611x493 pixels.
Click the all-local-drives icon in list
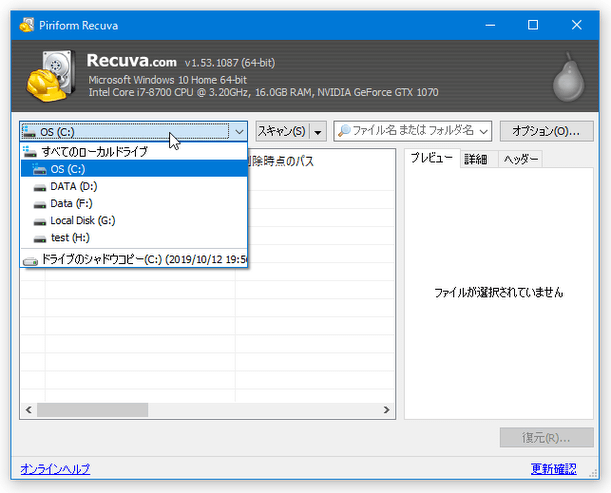(30, 152)
